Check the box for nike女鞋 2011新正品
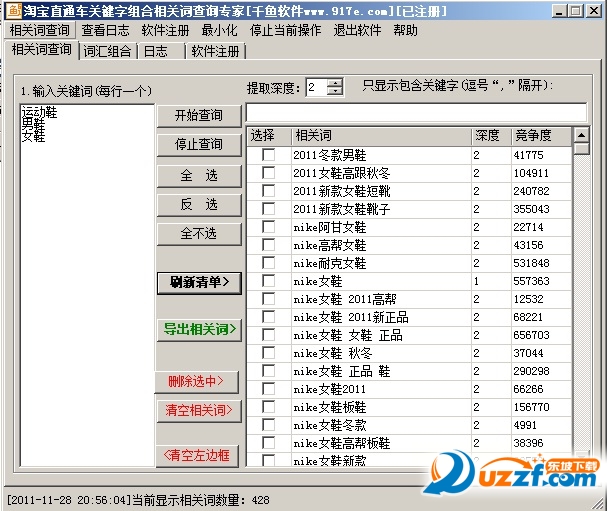The image size is (607, 511). 268,317
